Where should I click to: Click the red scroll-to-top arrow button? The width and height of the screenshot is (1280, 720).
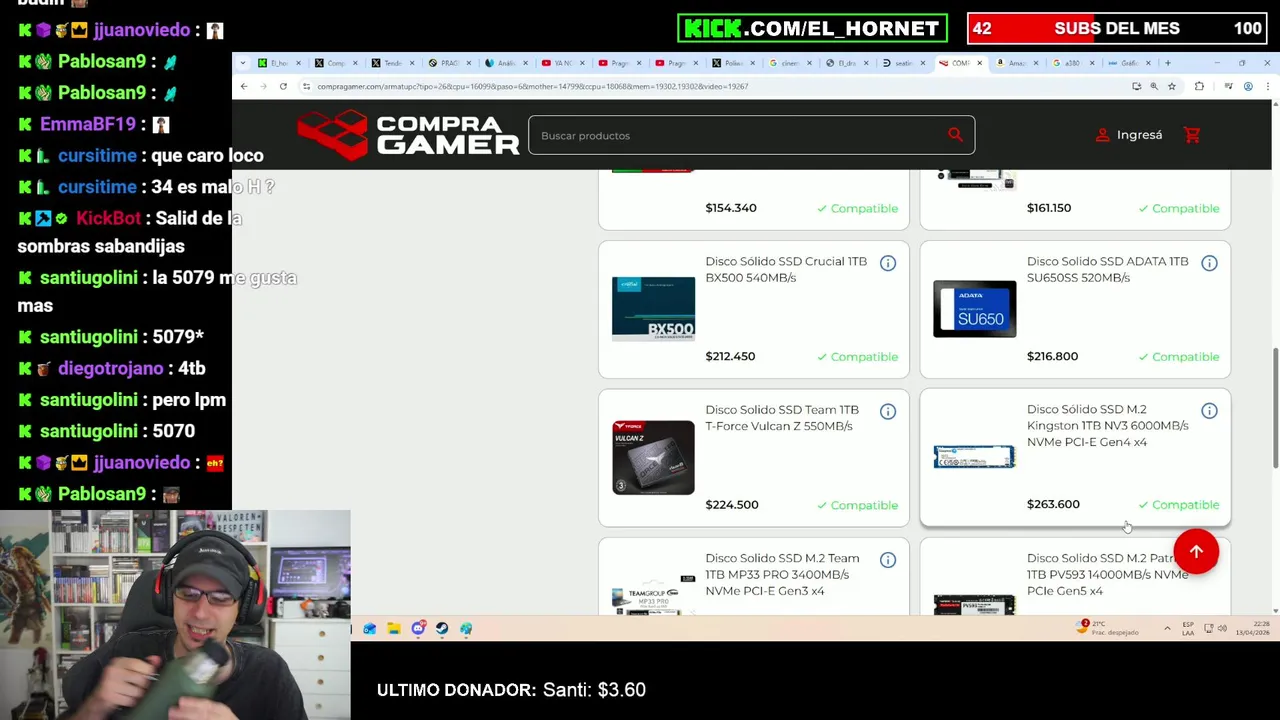point(1196,552)
